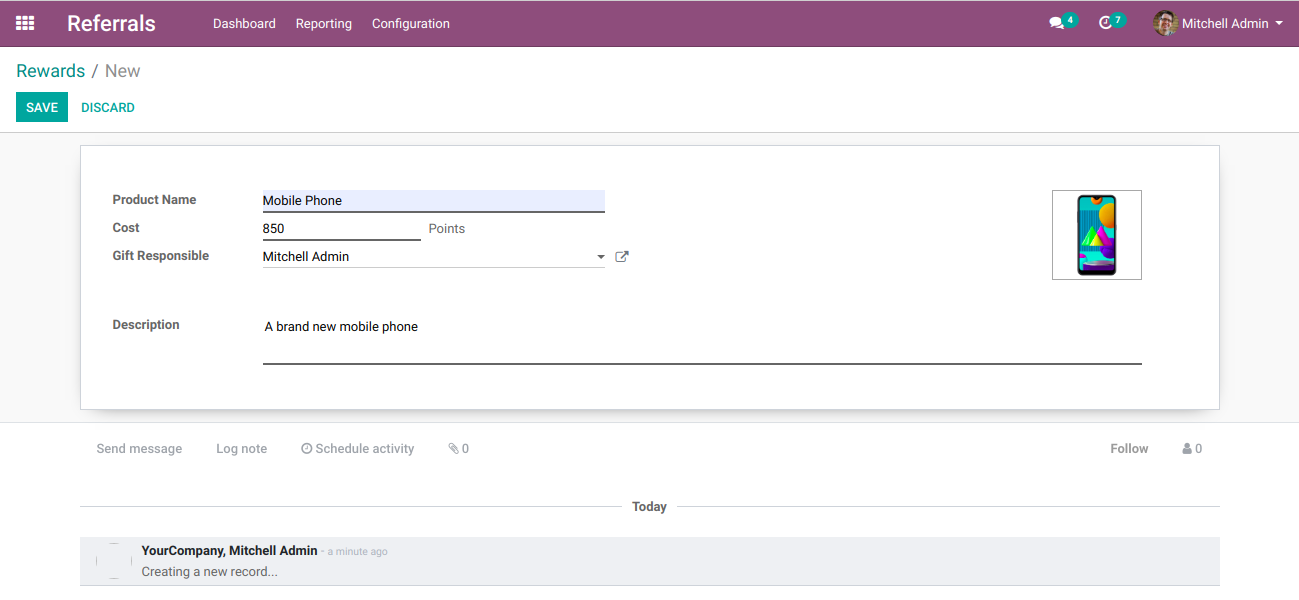Viewport: 1299px width, 600px height.
Task: Click the 'Cost' field label
Action: (126, 228)
